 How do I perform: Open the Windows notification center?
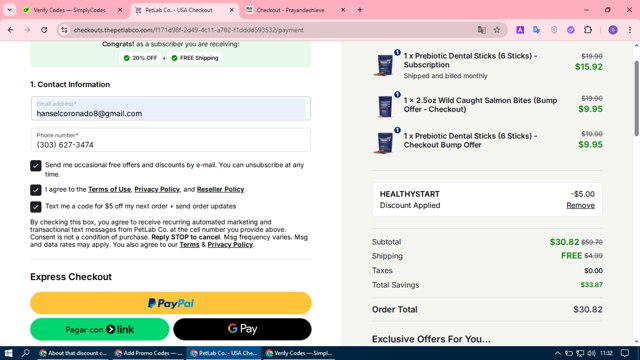624,353
